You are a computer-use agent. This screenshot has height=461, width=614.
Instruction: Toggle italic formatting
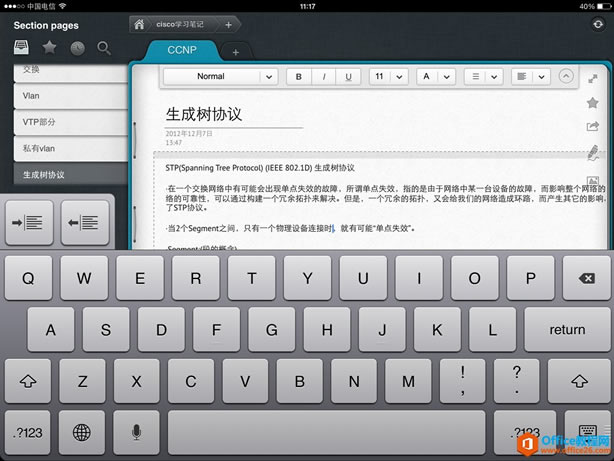[324, 76]
